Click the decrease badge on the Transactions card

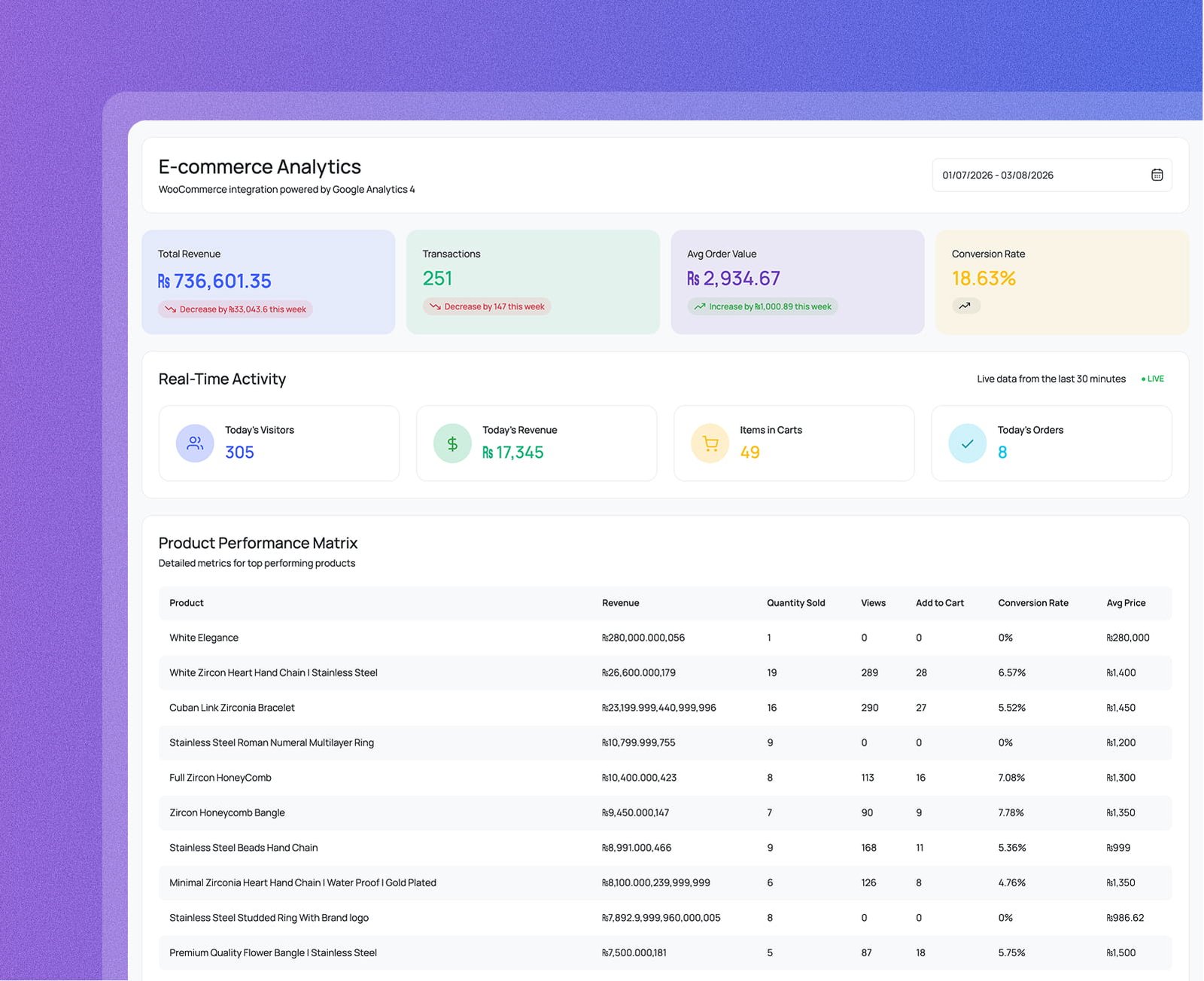click(x=486, y=306)
